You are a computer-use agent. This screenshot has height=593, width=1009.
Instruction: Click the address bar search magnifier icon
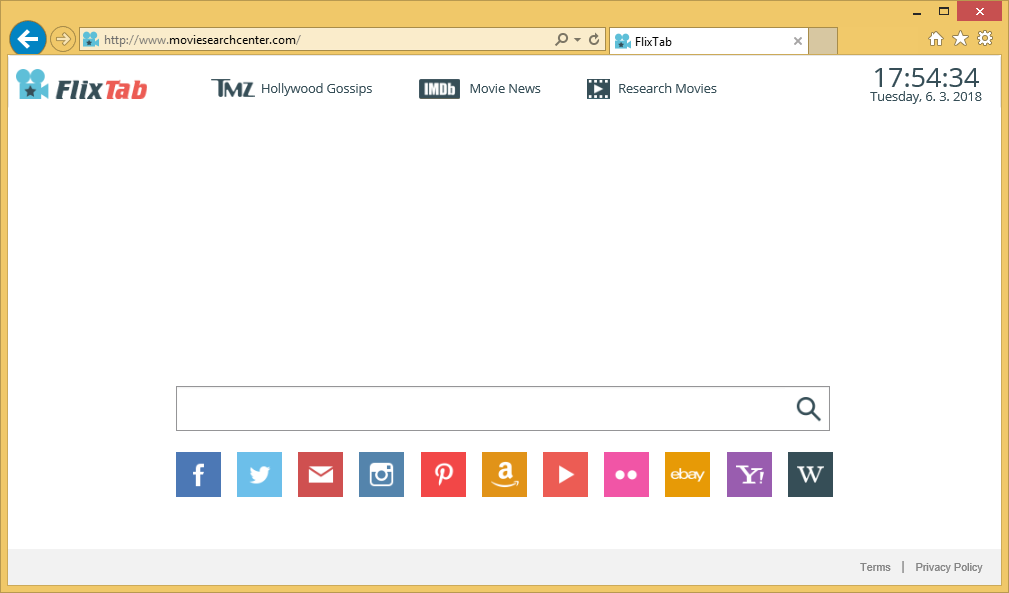561,39
